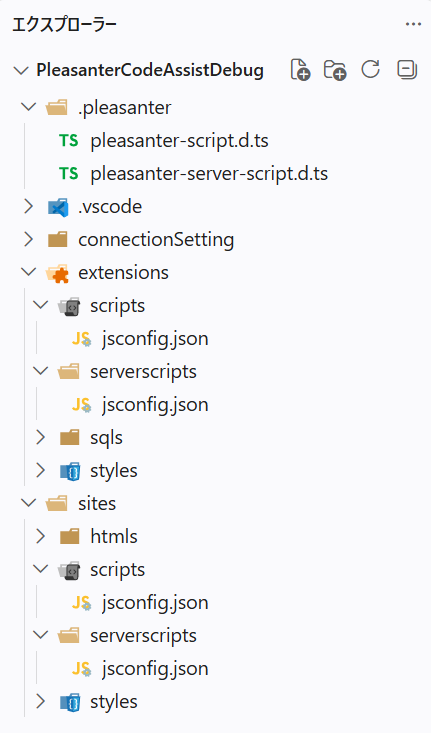Select the styles label under sites
431x733 pixels.
pos(114,703)
